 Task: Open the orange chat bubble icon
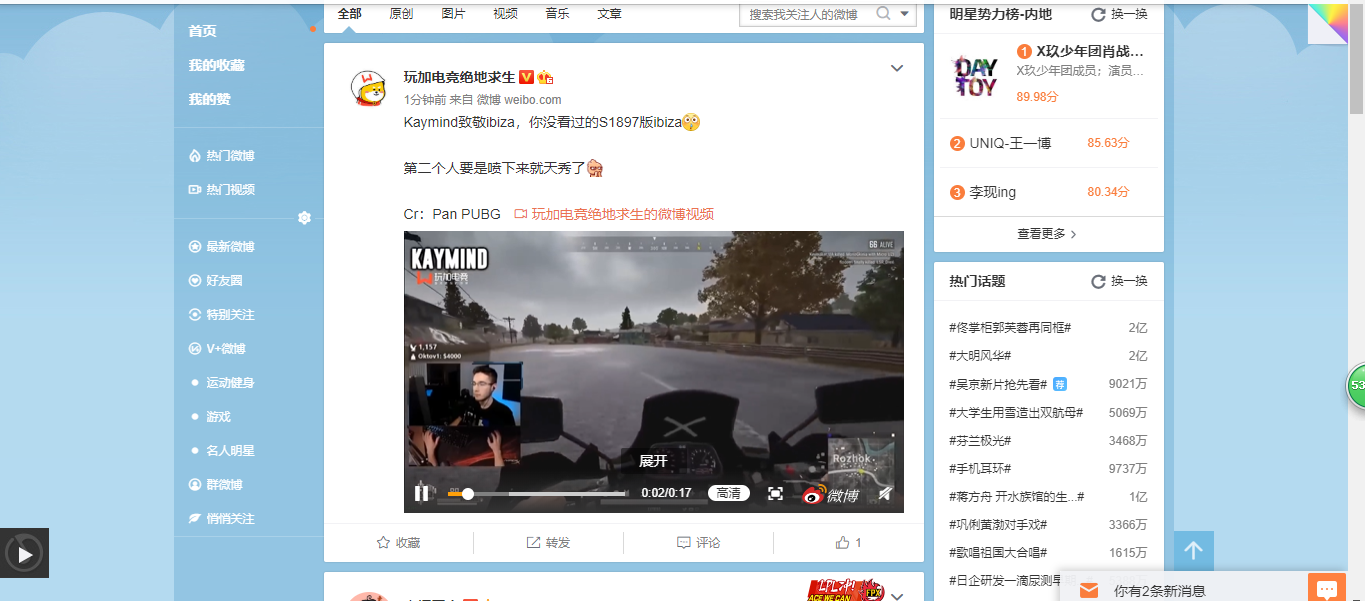click(x=1327, y=589)
